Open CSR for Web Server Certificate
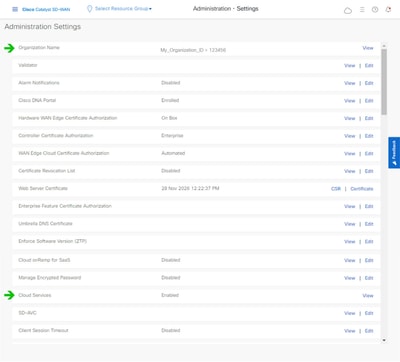Screen dimensions: 400x362 (x=336, y=189)
